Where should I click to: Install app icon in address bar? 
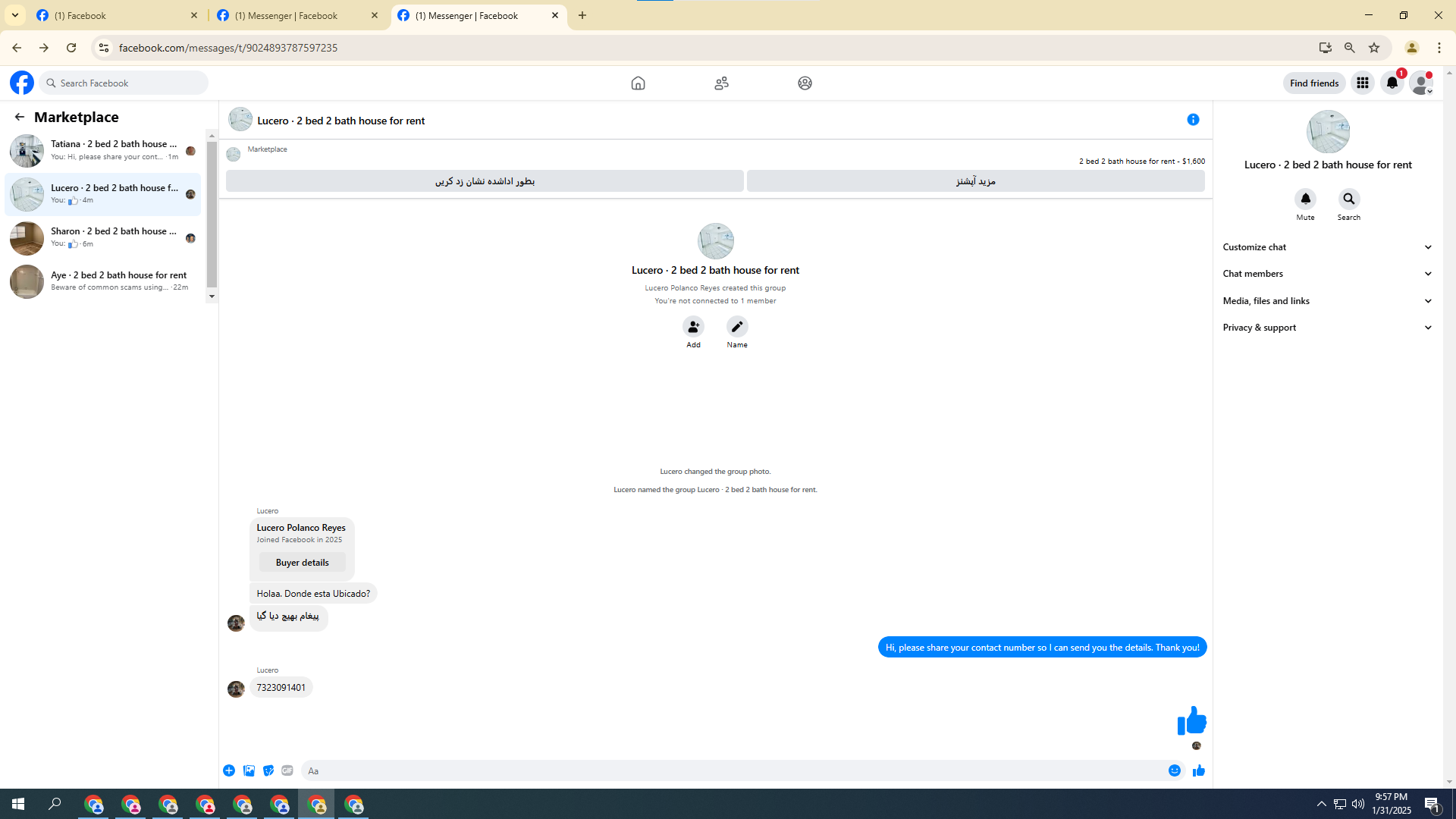pyautogui.click(x=1326, y=48)
